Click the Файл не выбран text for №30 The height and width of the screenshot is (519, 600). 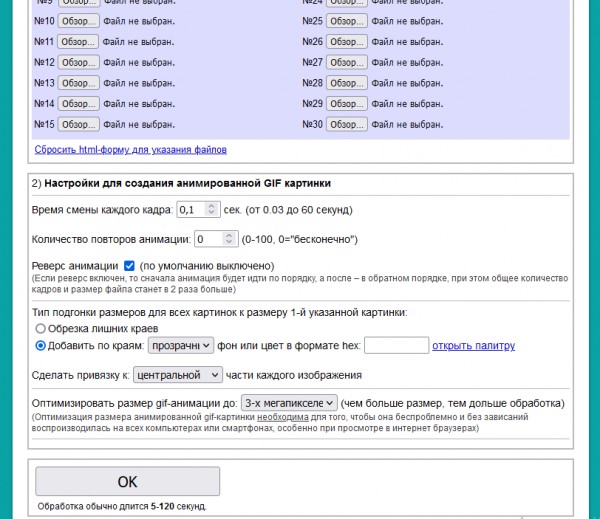pyautogui.click(x=407, y=124)
